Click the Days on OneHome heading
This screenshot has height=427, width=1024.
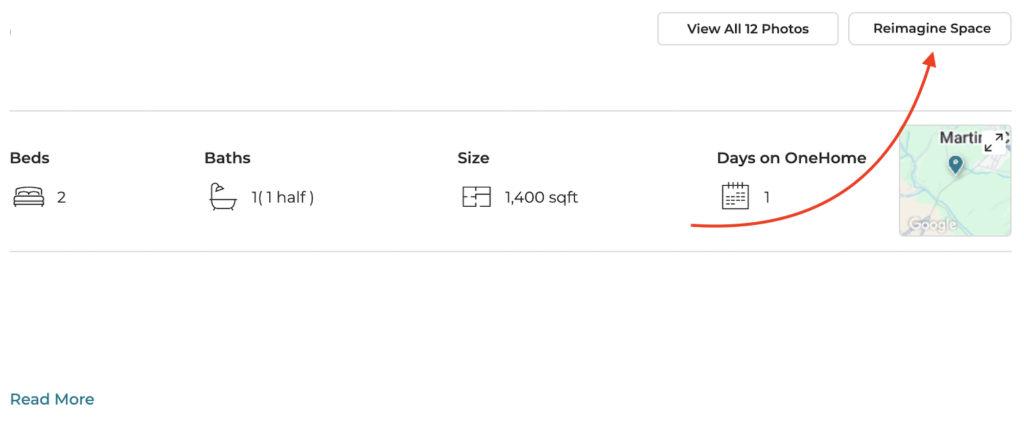coord(792,158)
